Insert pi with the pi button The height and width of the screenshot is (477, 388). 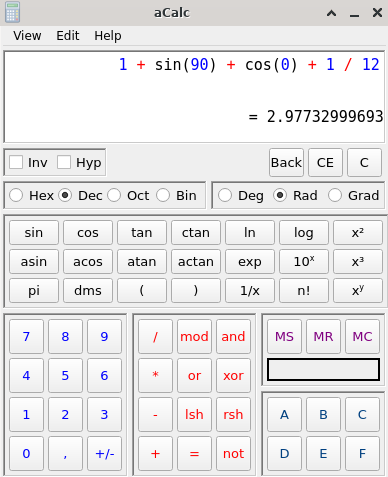[x=34, y=291]
